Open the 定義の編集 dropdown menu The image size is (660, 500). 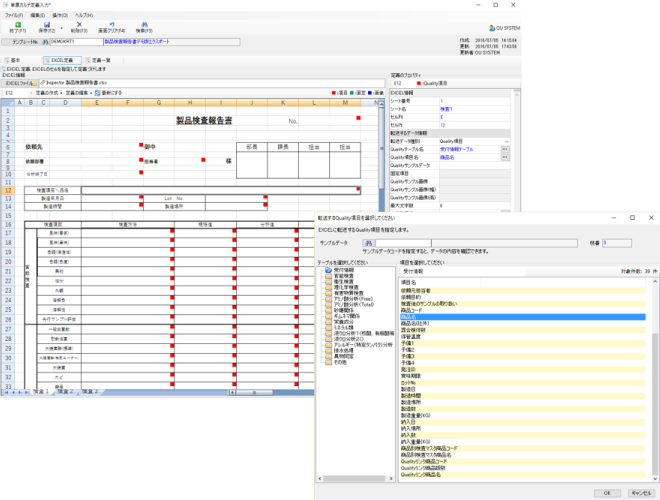(x=79, y=93)
